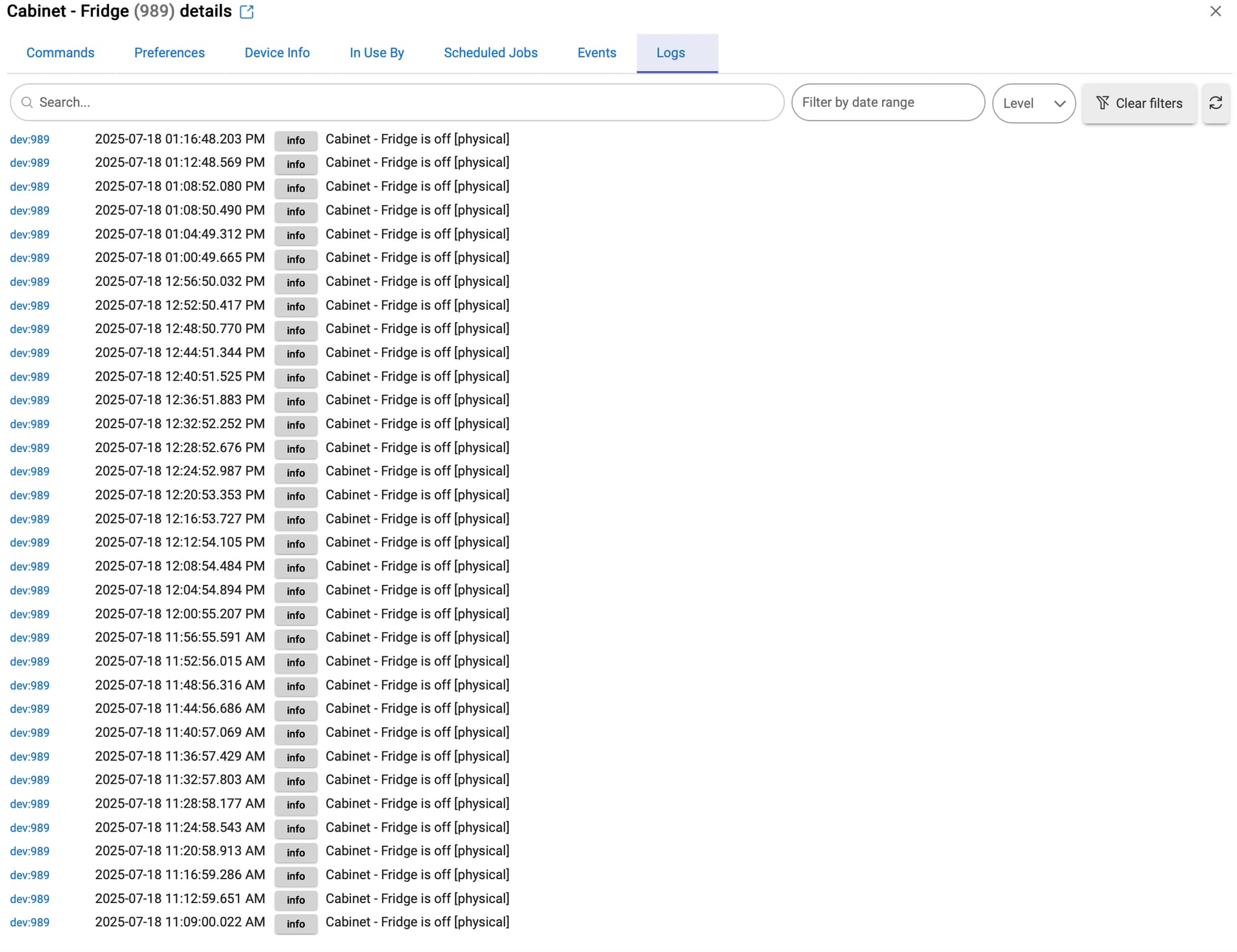Click info badge on 11:56:55.591 AM entry
Viewport: 1237px width, 952px height.
(x=296, y=639)
